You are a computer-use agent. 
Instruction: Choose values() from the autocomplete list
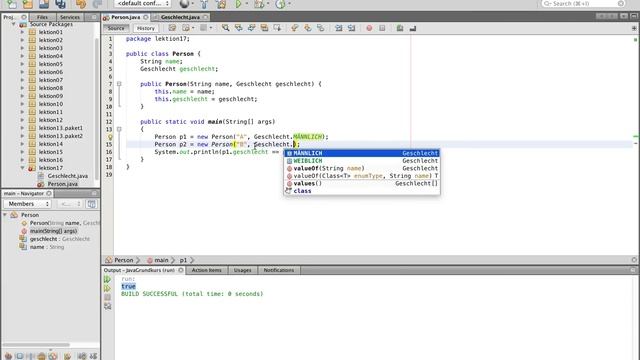click(362, 183)
